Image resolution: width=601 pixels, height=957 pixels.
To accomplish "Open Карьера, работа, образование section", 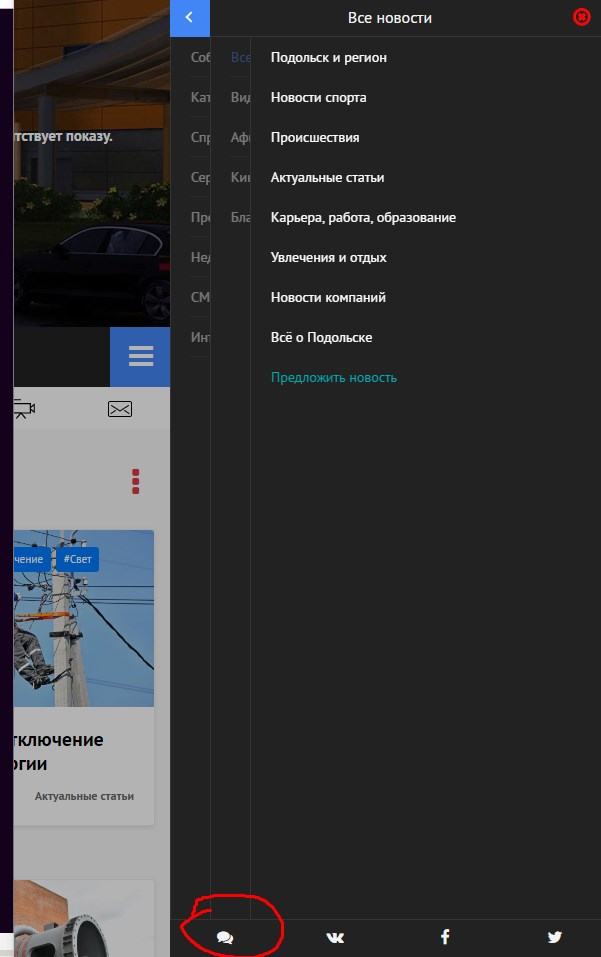I will click(363, 218).
